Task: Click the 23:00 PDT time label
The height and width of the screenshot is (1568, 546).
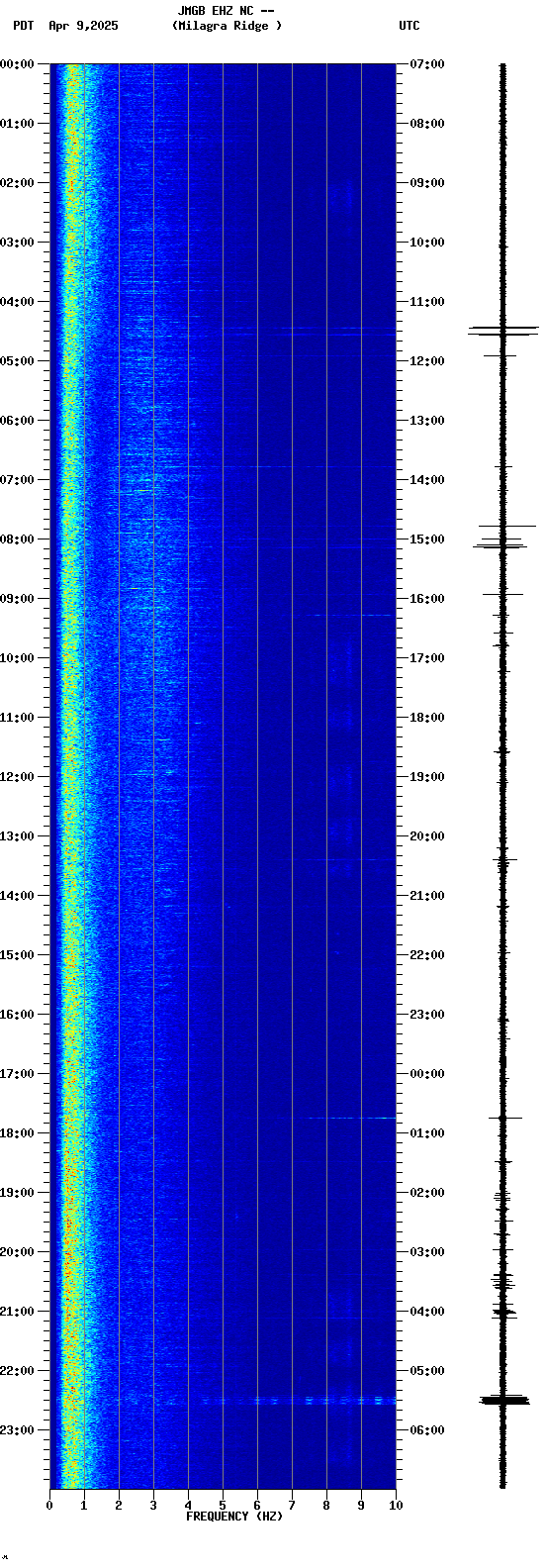Action: tap(18, 1430)
